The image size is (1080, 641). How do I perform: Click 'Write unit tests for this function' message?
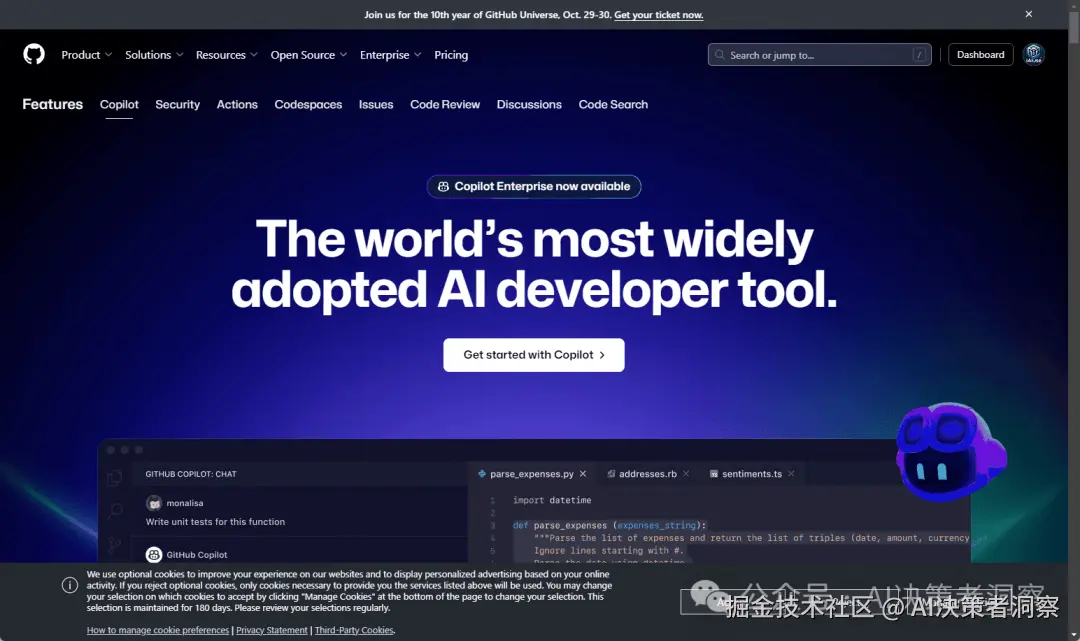click(215, 522)
